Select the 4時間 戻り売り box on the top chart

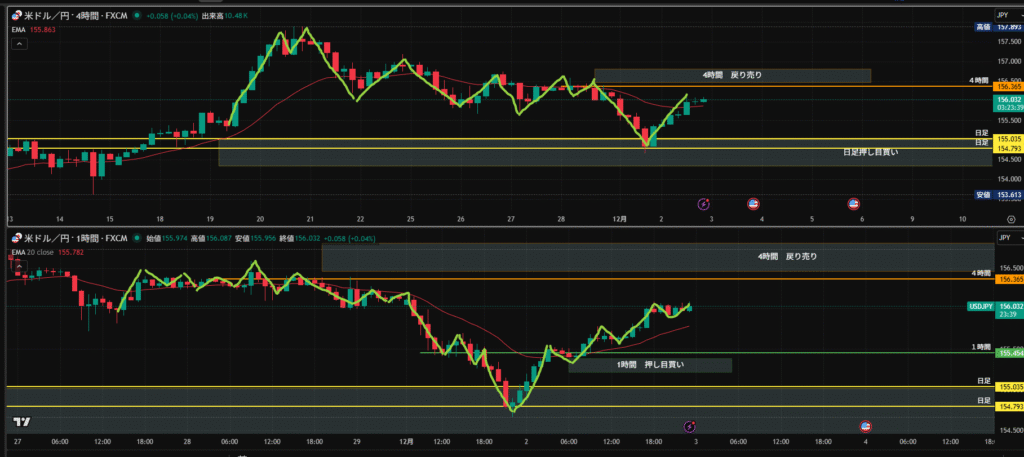click(x=732, y=75)
